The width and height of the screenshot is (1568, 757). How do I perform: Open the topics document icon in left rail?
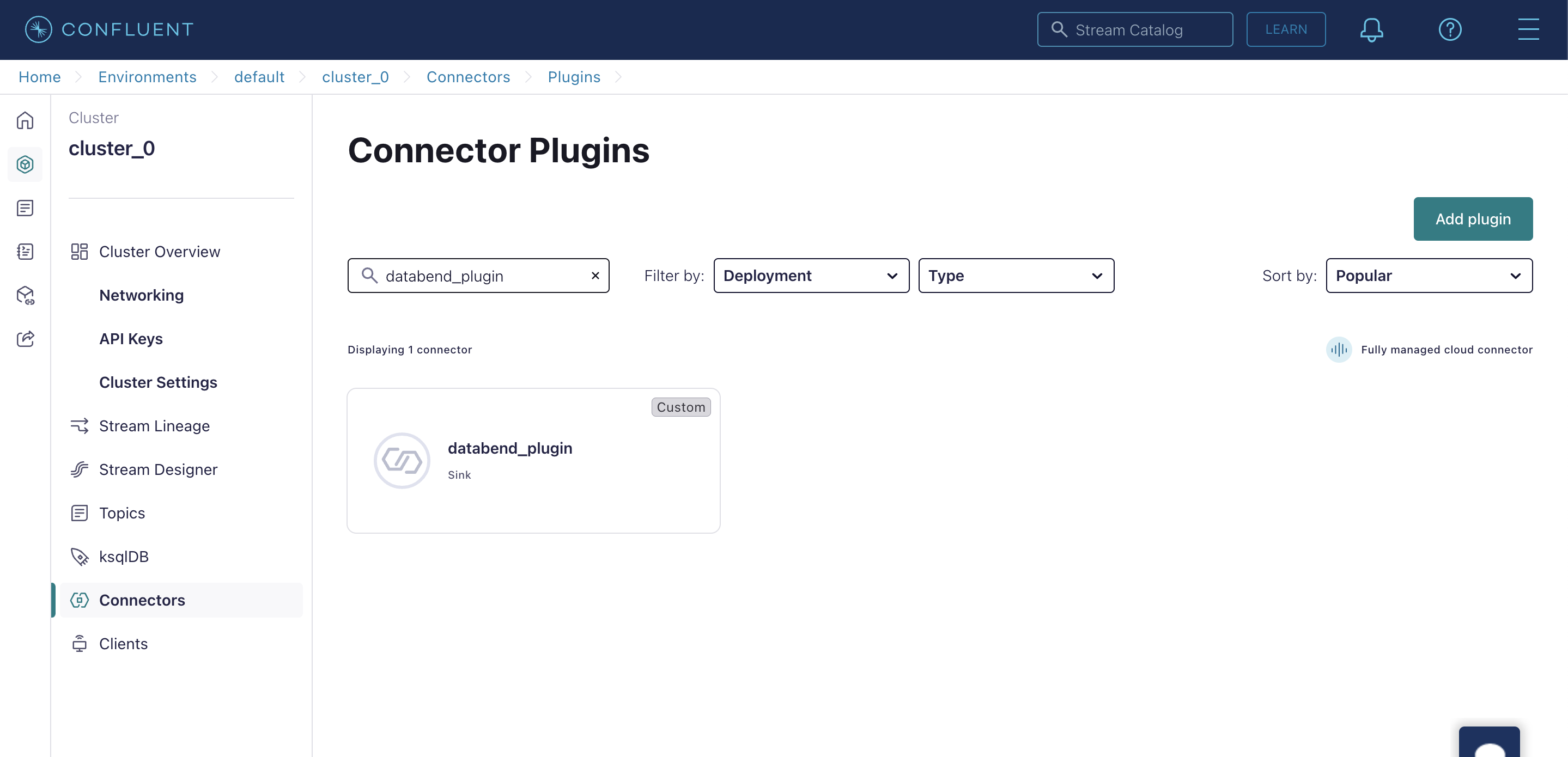point(25,208)
